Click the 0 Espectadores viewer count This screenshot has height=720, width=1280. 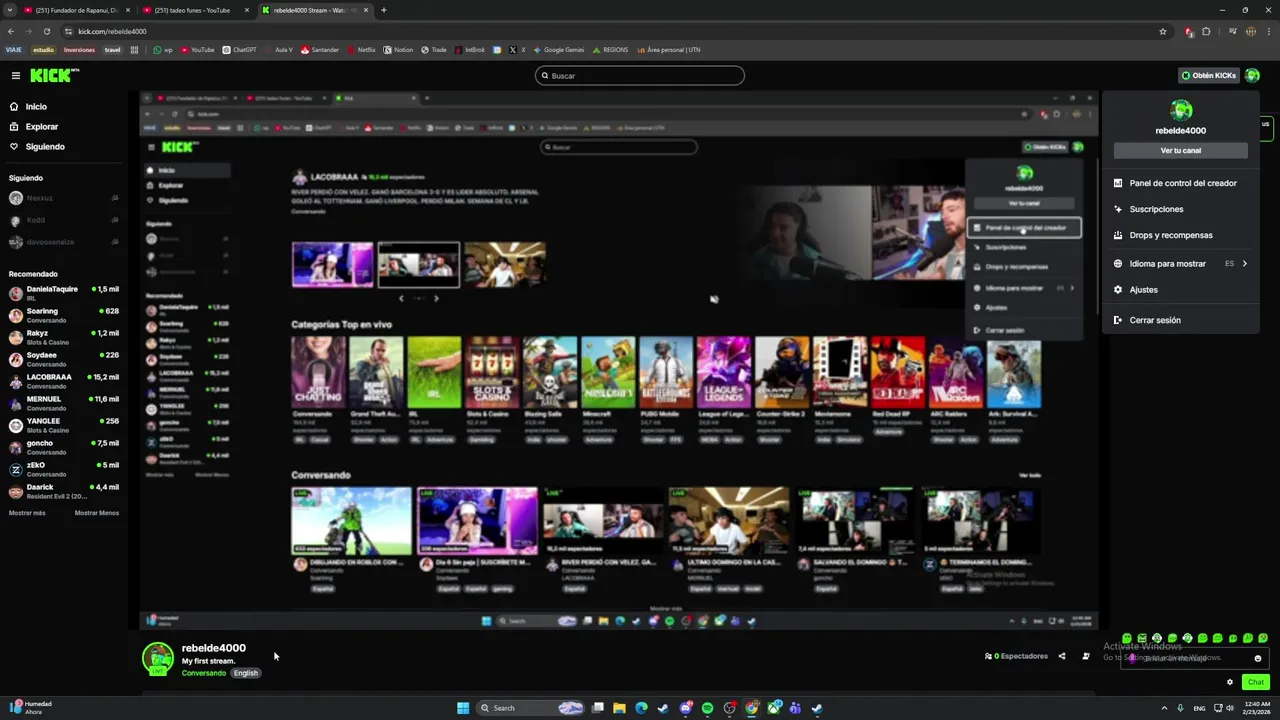click(x=1016, y=656)
